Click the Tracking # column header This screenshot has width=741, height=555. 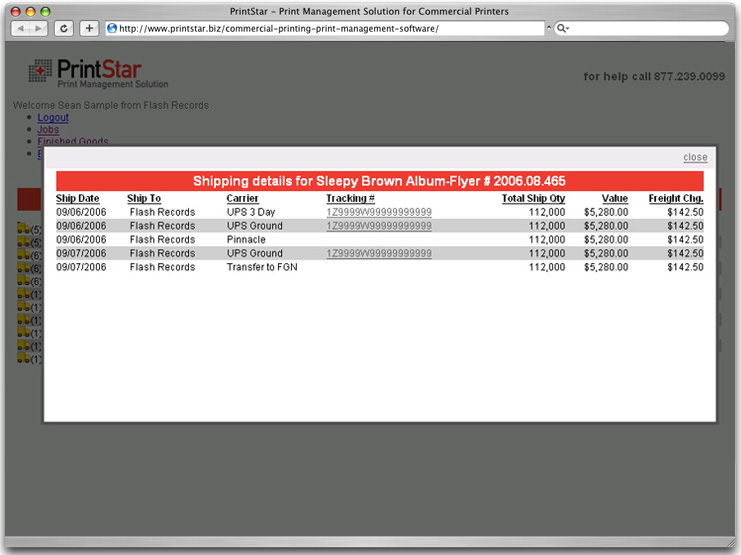pyautogui.click(x=350, y=199)
